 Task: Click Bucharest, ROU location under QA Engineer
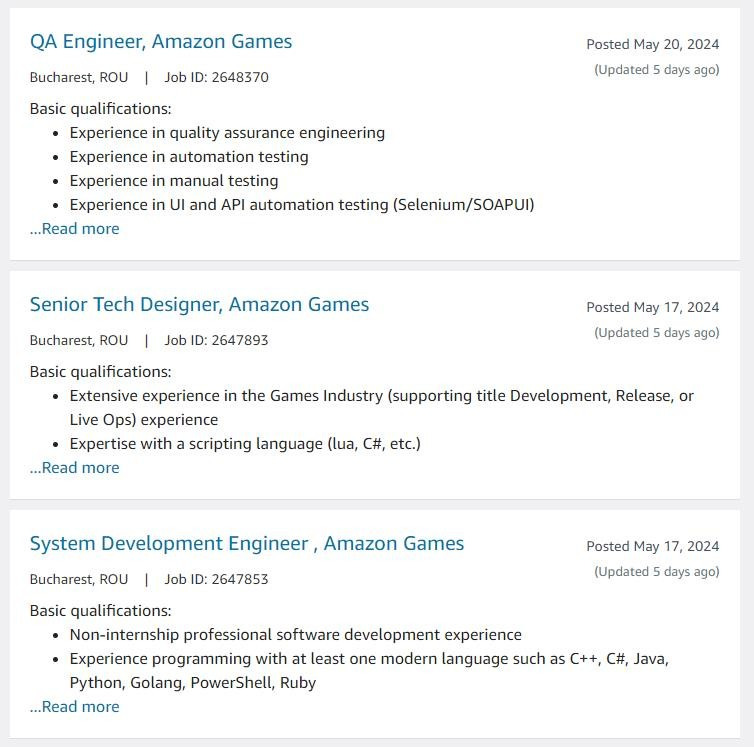tap(79, 78)
